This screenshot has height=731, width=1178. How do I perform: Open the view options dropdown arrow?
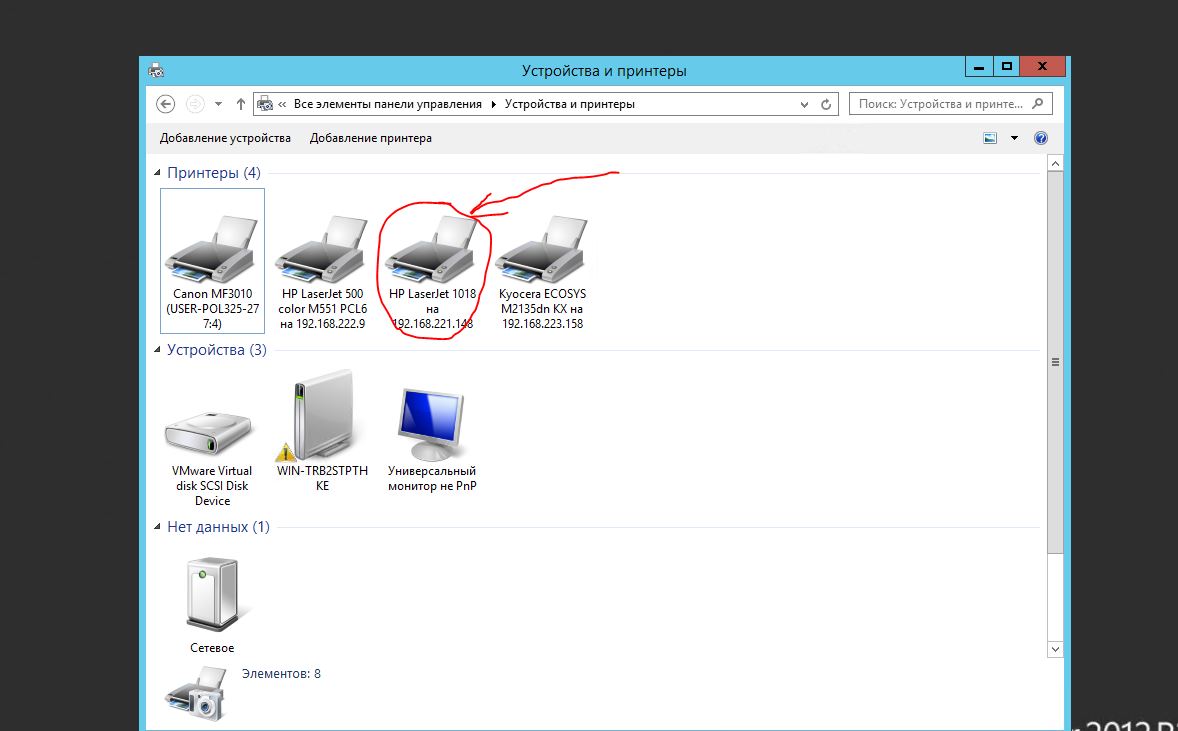pyautogui.click(x=1014, y=138)
